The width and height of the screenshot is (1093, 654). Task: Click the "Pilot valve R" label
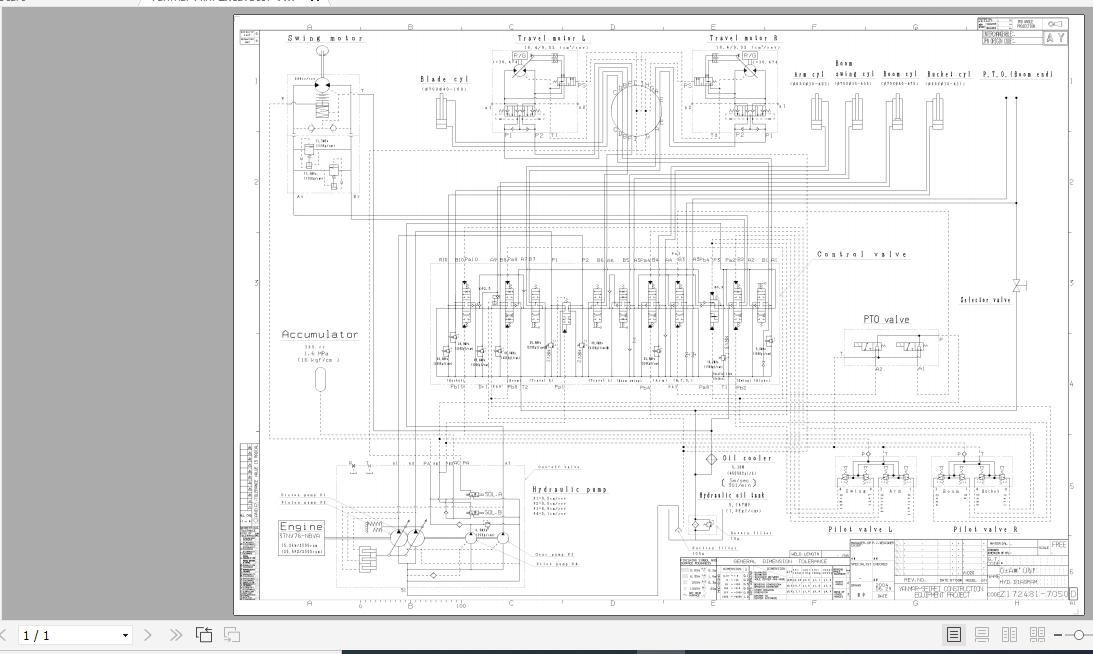(x=986, y=529)
